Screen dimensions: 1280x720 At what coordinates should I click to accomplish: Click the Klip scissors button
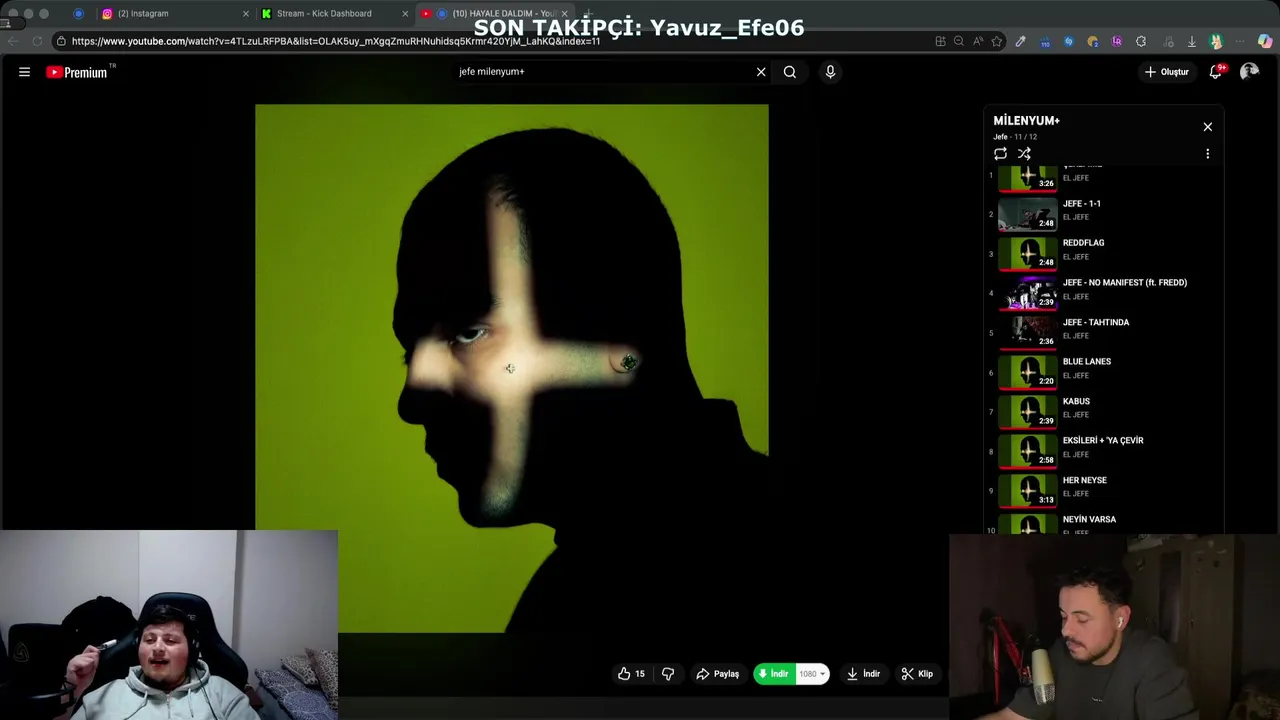(x=917, y=674)
